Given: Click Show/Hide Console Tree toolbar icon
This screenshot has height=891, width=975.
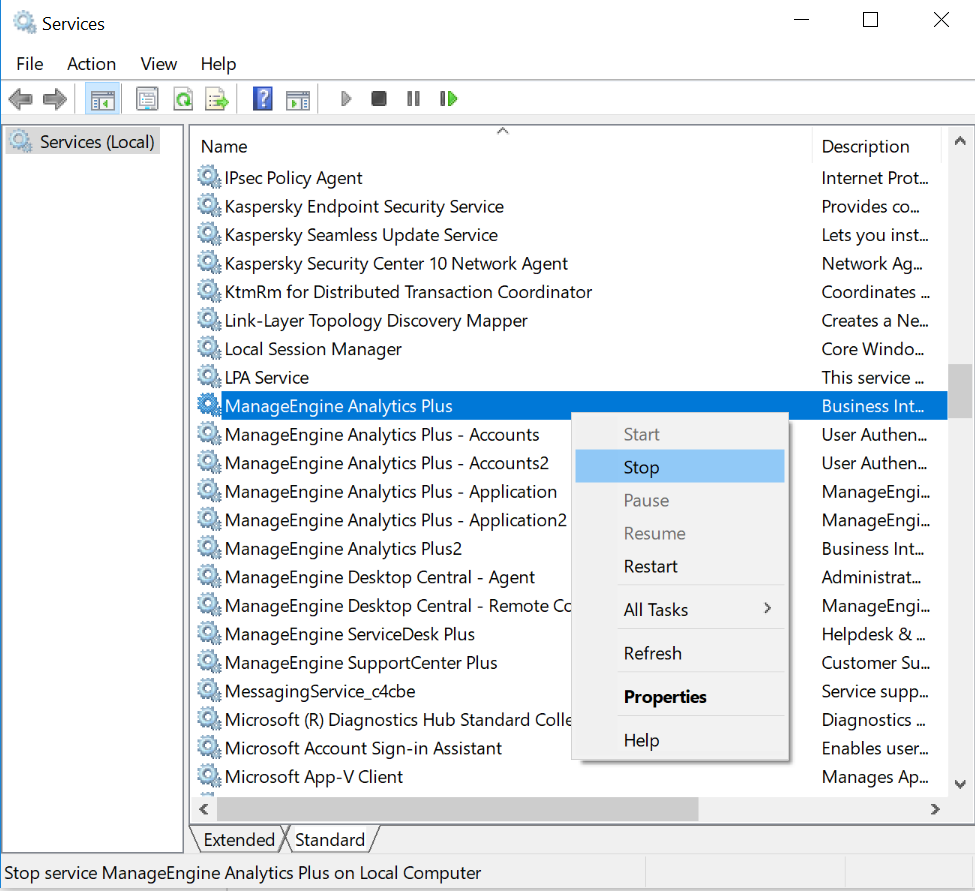Looking at the screenshot, I should (102, 99).
